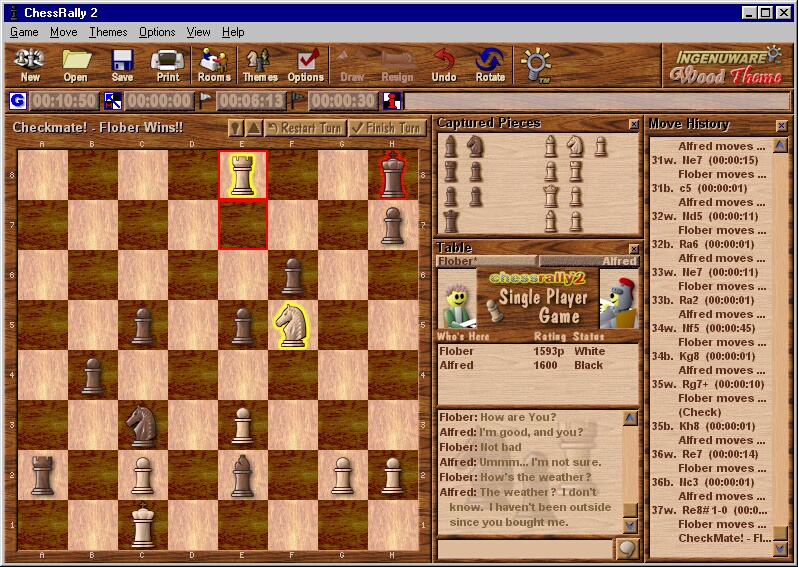The height and width of the screenshot is (567, 798).
Task: Close the Captured Pieces panel
Action: 634,124
